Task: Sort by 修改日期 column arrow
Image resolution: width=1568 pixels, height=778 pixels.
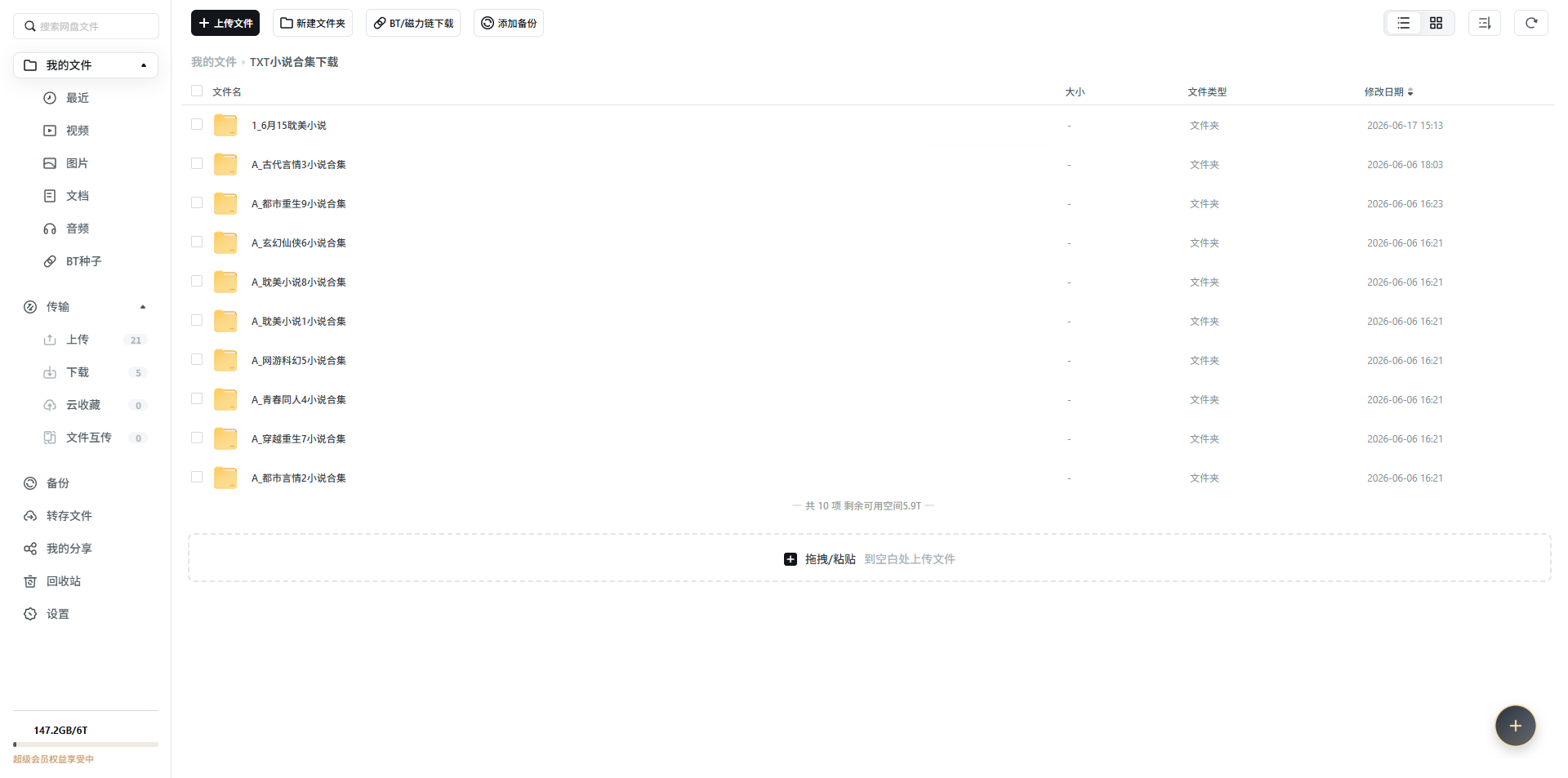Action: coord(1410,92)
